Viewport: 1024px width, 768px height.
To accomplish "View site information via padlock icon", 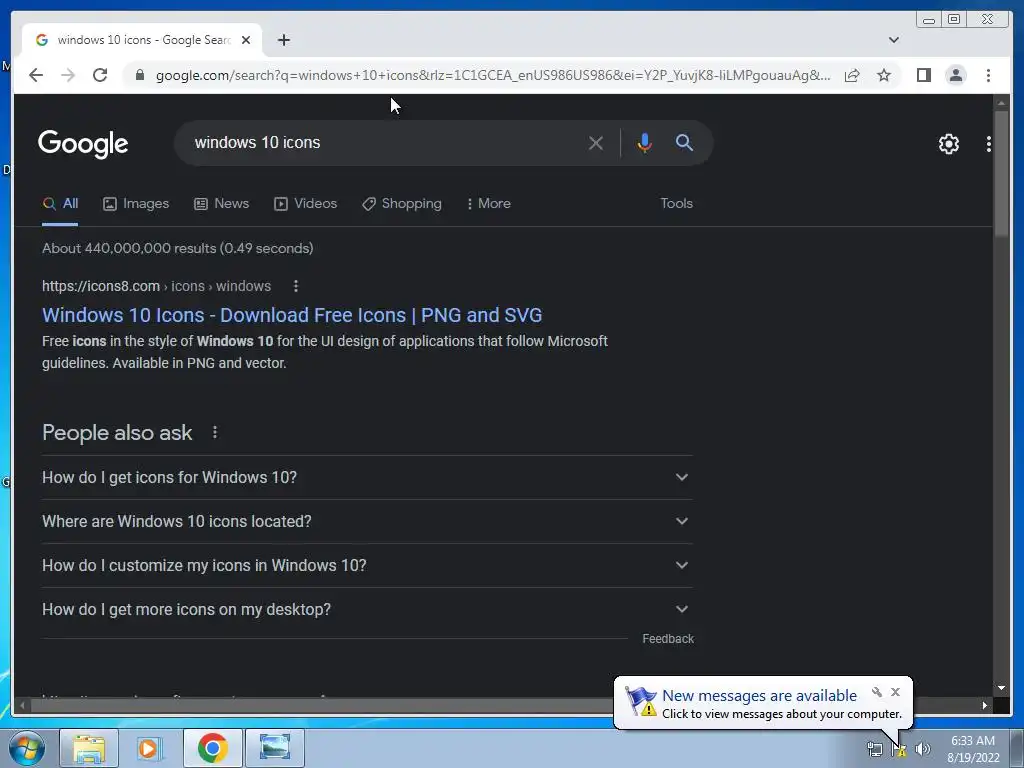I will tap(139, 75).
